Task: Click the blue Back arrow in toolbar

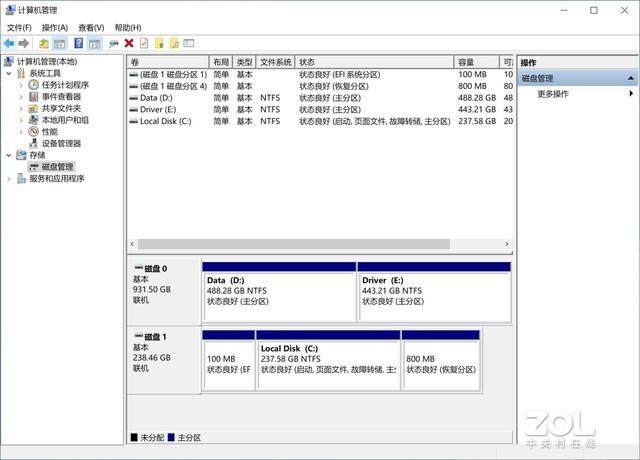Action: 9,43
